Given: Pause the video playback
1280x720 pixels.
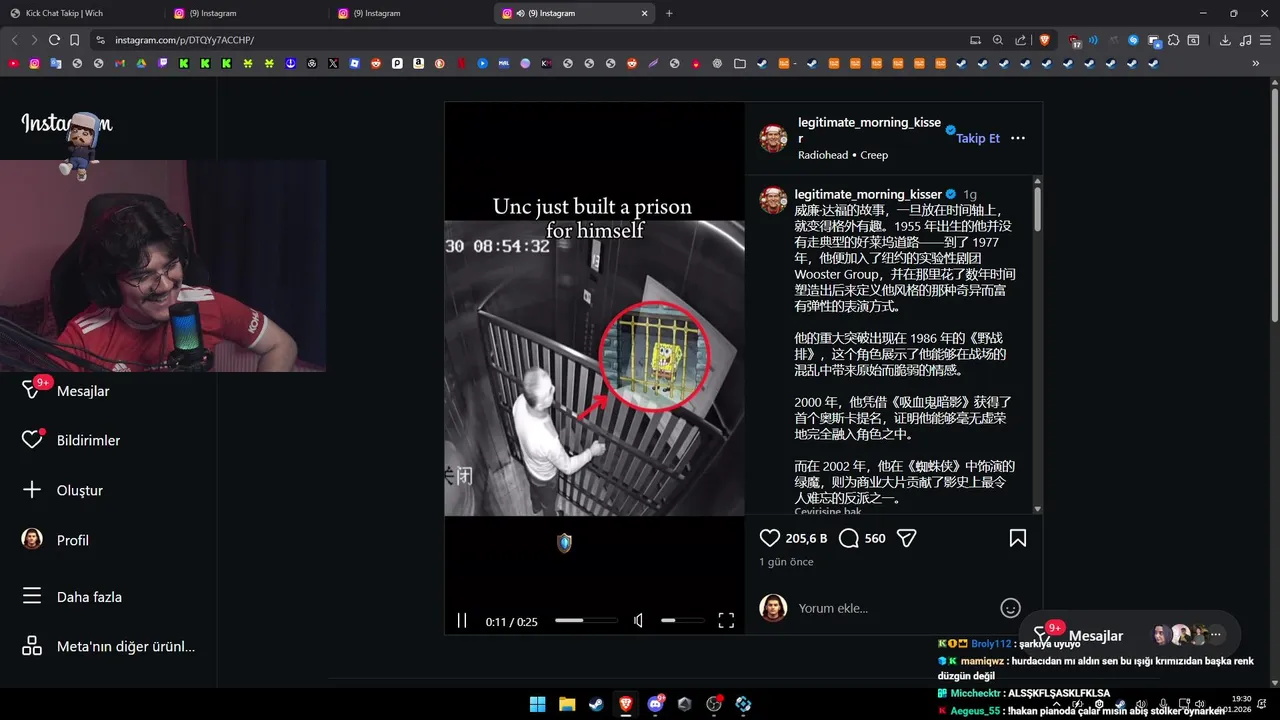Looking at the screenshot, I should (462, 621).
